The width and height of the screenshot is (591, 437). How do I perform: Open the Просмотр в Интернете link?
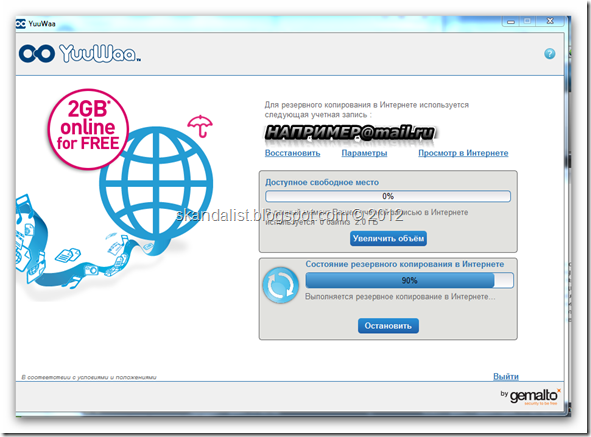tap(463, 153)
